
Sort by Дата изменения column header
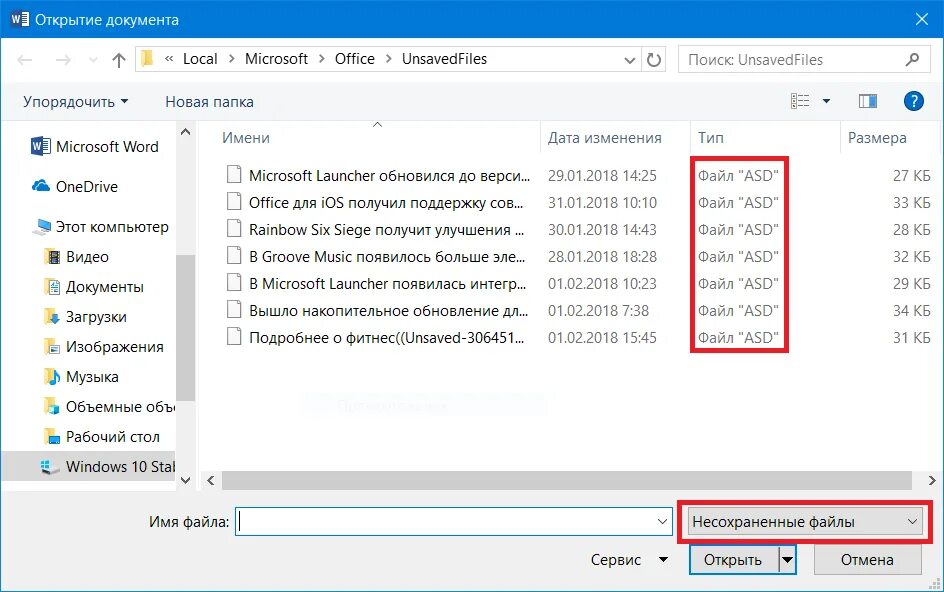pos(604,138)
